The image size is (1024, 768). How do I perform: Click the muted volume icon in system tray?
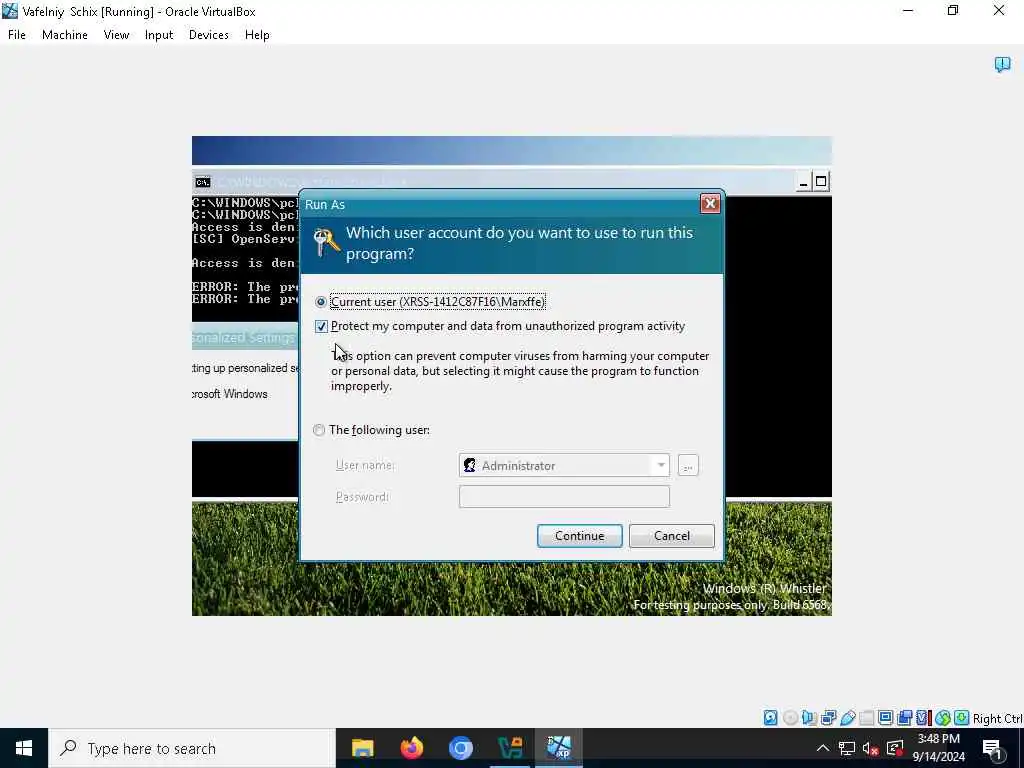pos(871,748)
